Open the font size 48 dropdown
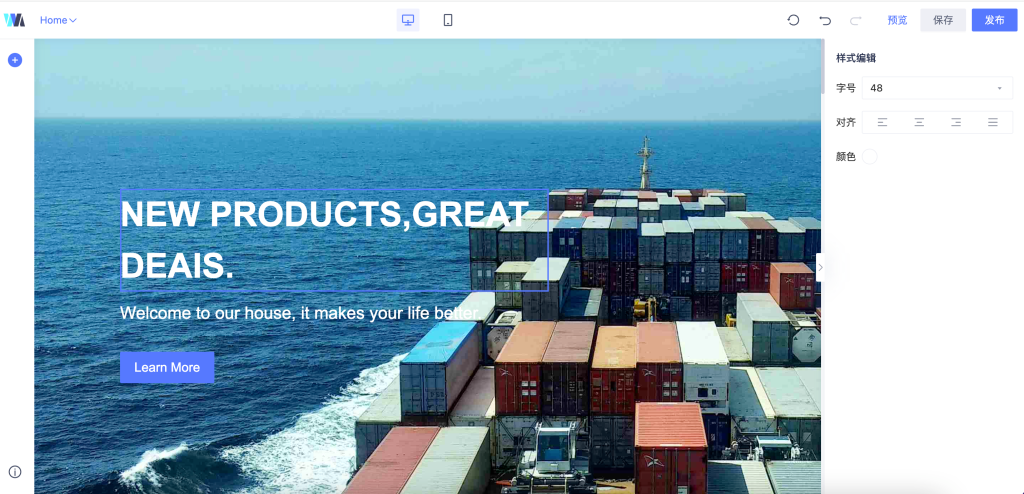Screen dimensions: 1024x494 (x=937, y=88)
